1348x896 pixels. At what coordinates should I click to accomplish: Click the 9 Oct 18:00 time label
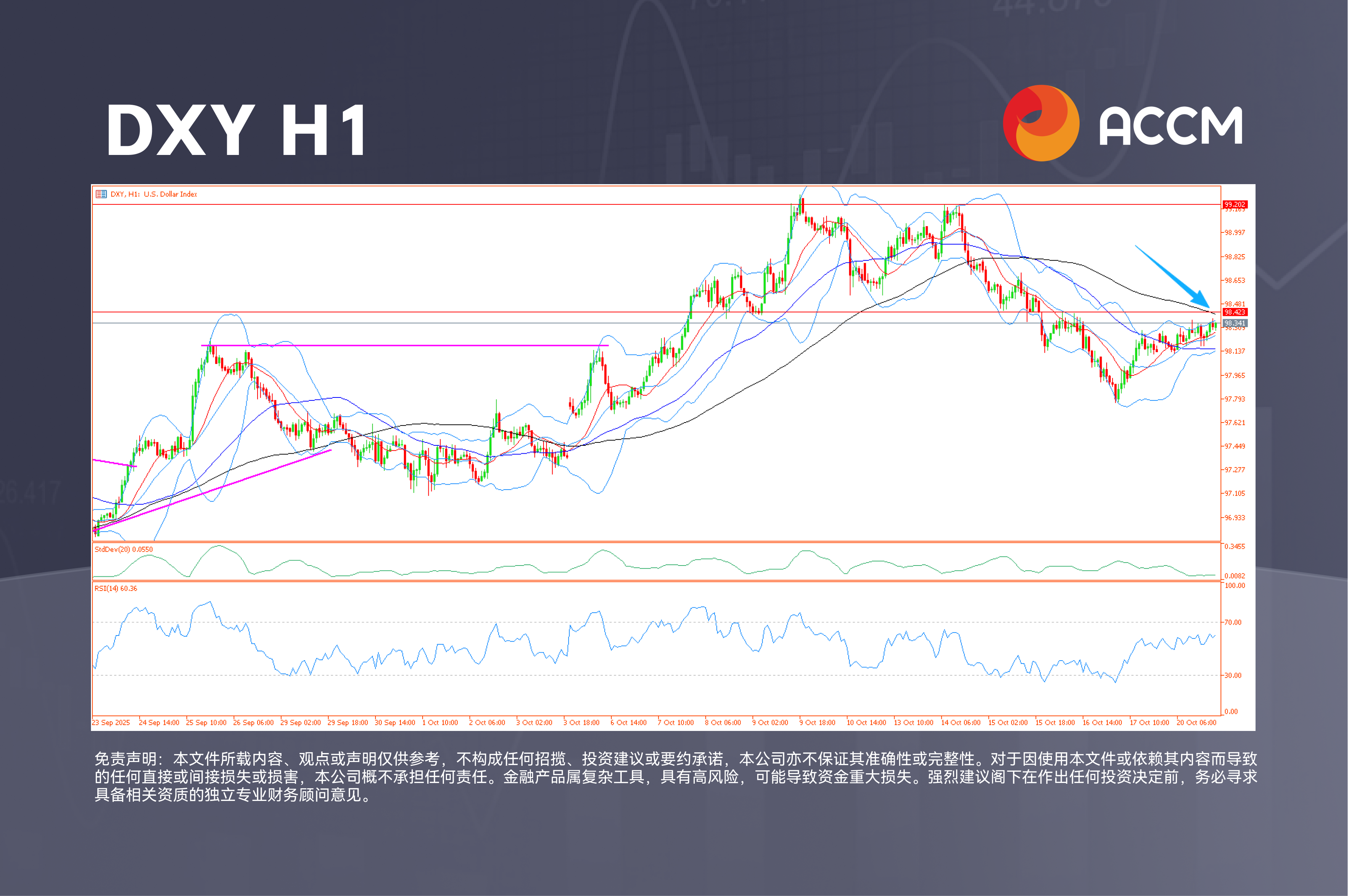coord(817,722)
